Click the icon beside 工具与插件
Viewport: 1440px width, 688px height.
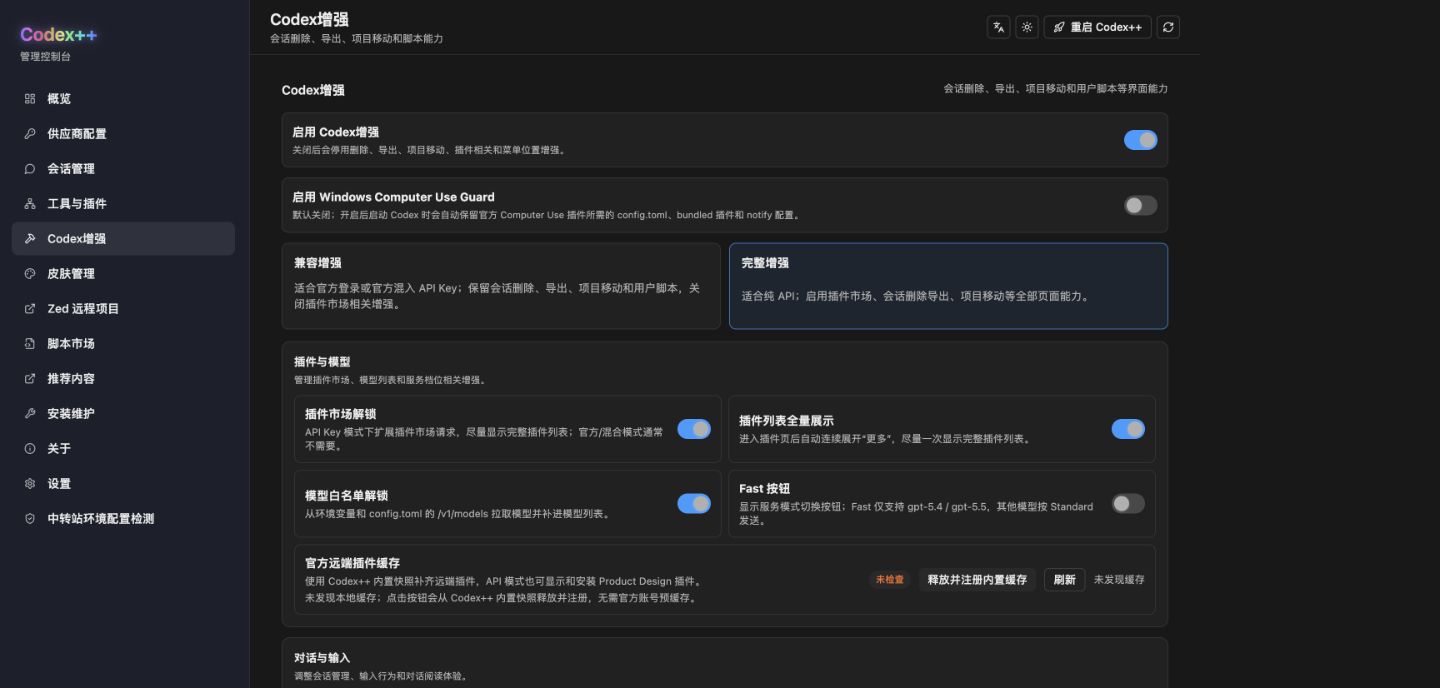[30, 204]
